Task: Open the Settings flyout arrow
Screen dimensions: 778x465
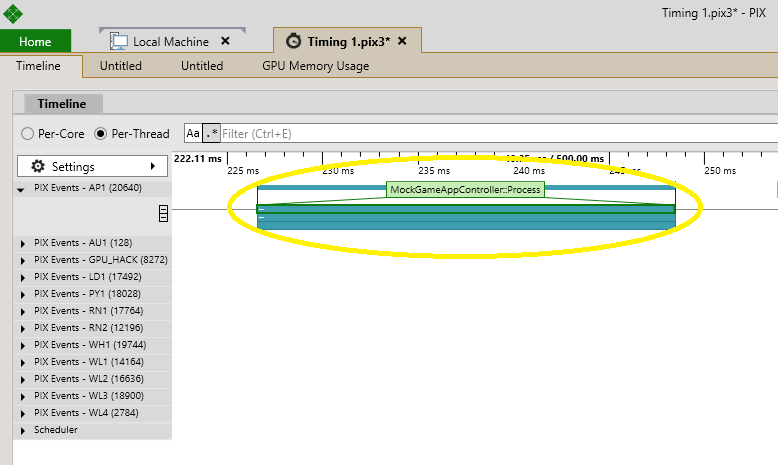Action: (x=153, y=166)
